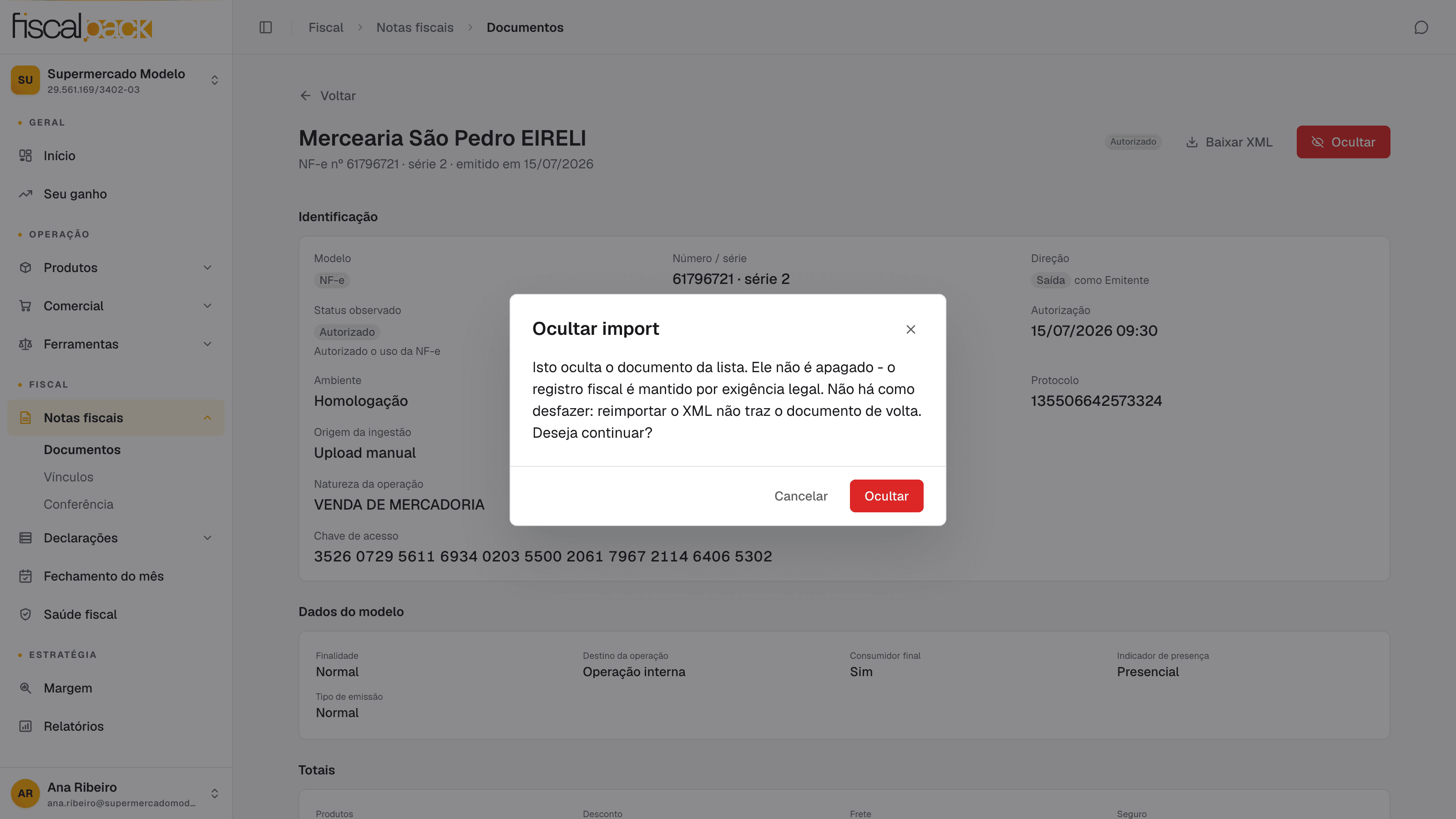Viewport: 1456px width, 819px height.
Task: Click the Declarações list icon
Action: [x=25, y=537]
